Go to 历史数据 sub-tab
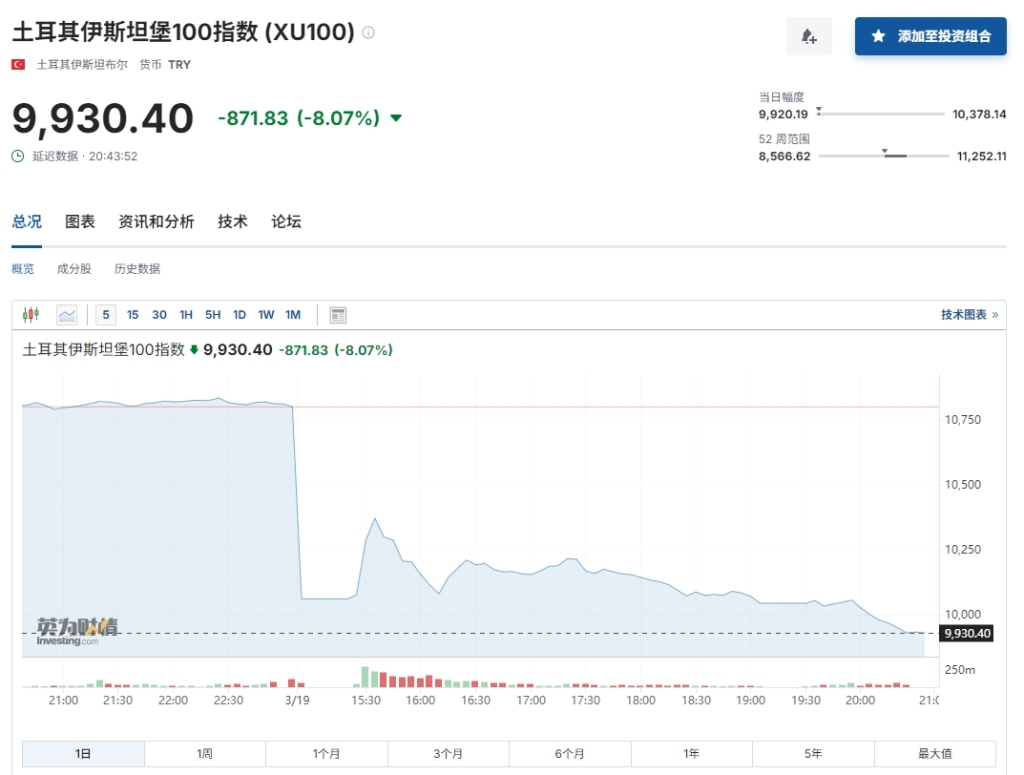 click(x=137, y=269)
